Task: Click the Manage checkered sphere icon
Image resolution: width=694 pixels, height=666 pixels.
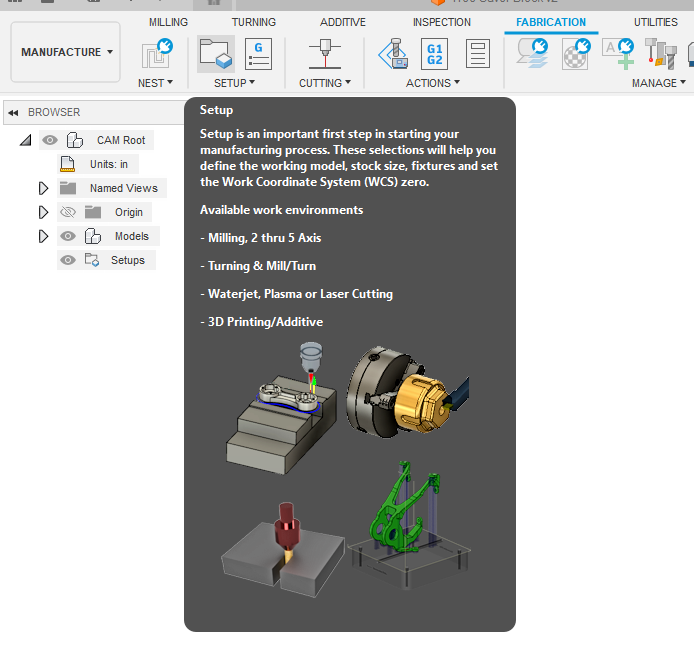Action: pos(576,54)
